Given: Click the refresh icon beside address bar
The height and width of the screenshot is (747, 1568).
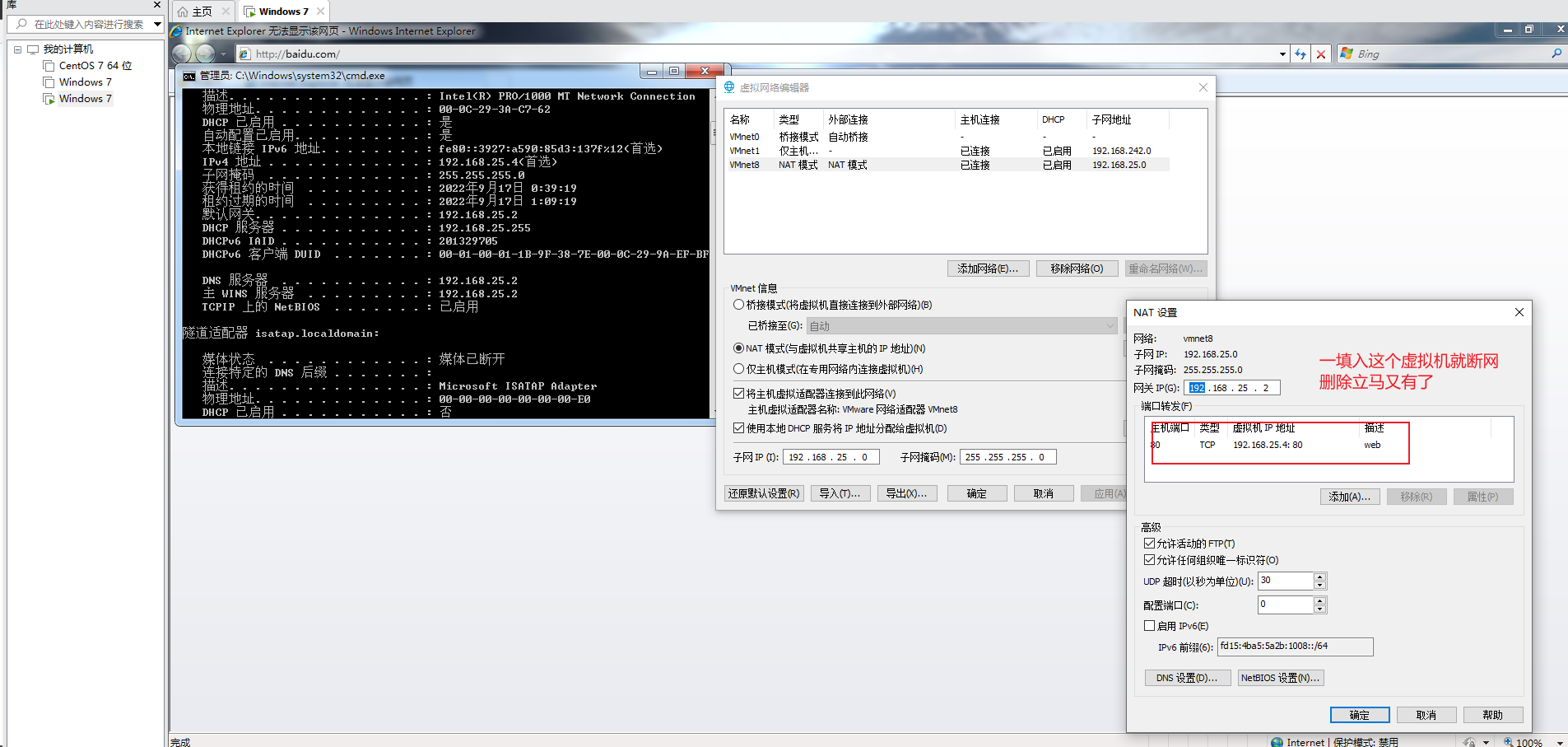Looking at the screenshot, I should point(1300,54).
